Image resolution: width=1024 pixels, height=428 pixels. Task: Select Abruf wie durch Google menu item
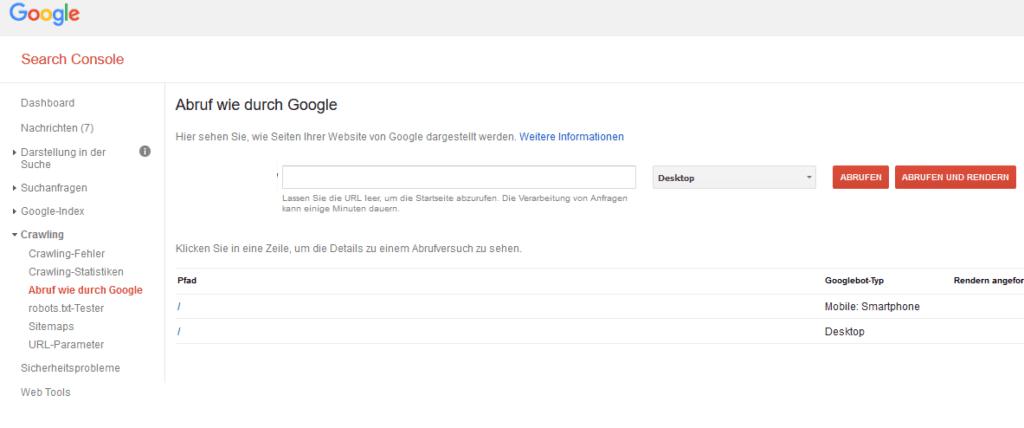click(x=86, y=290)
